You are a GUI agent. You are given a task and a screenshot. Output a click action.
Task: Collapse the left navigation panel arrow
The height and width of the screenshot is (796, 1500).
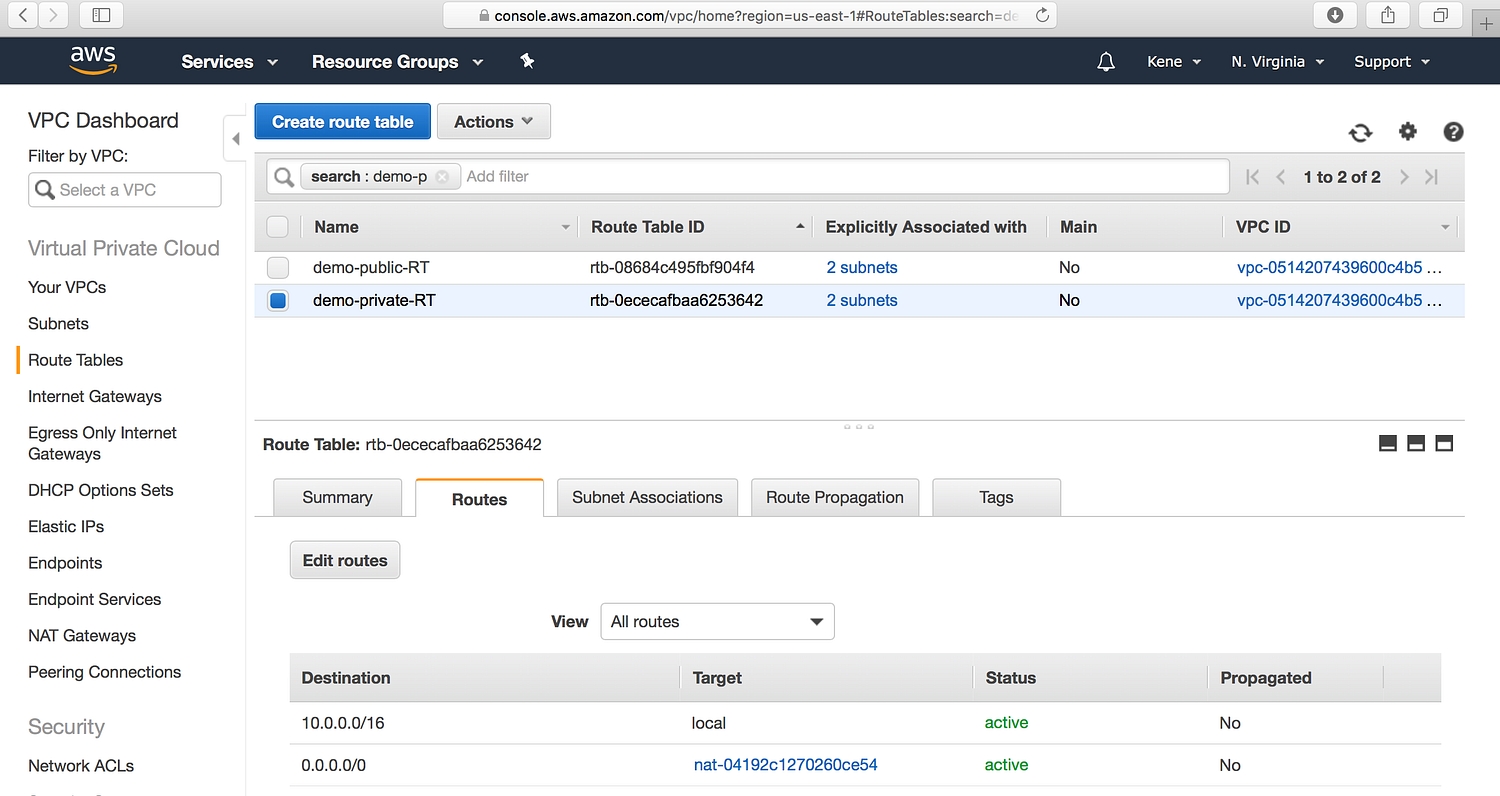(235, 139)
